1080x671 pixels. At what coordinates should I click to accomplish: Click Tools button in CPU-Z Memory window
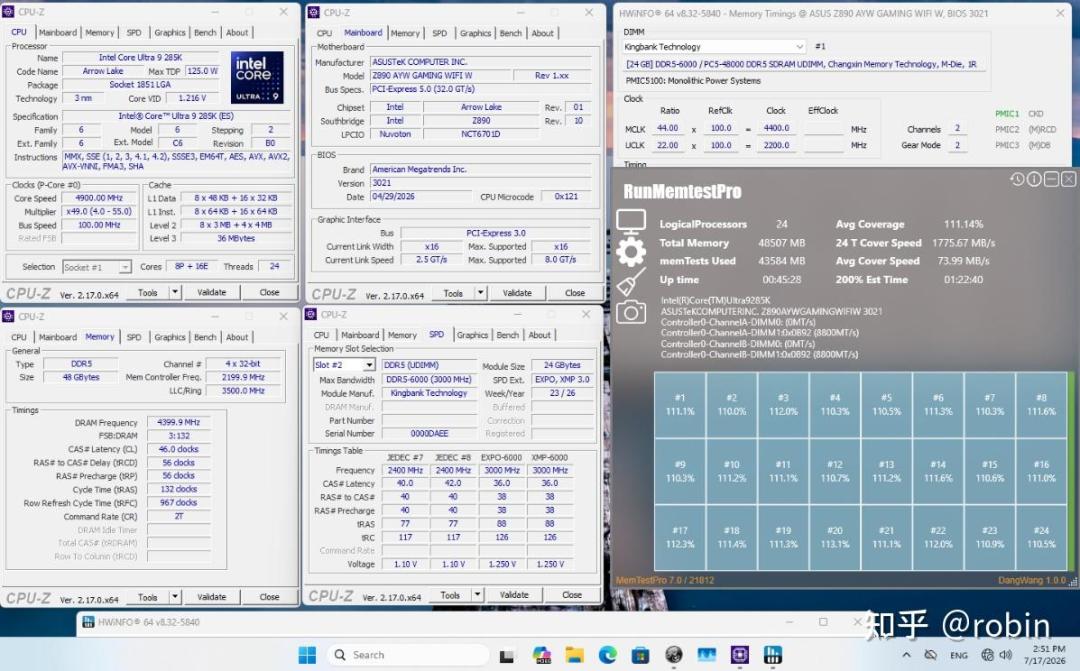(147, 597)
